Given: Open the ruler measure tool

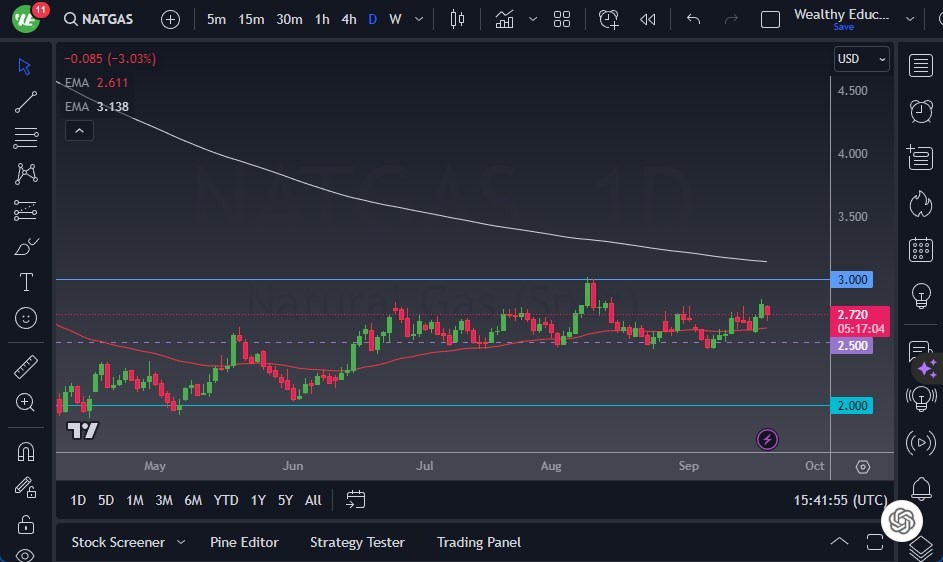Looking at the screenshot, I should (26, 367).
